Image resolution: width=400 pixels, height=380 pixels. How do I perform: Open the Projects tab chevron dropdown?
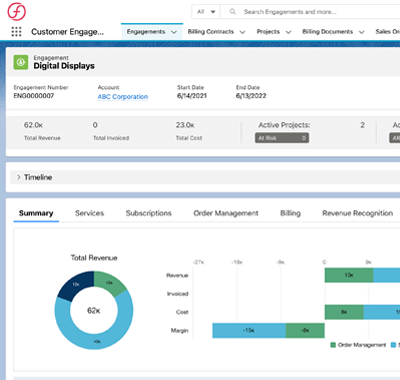tap(289, 32)
